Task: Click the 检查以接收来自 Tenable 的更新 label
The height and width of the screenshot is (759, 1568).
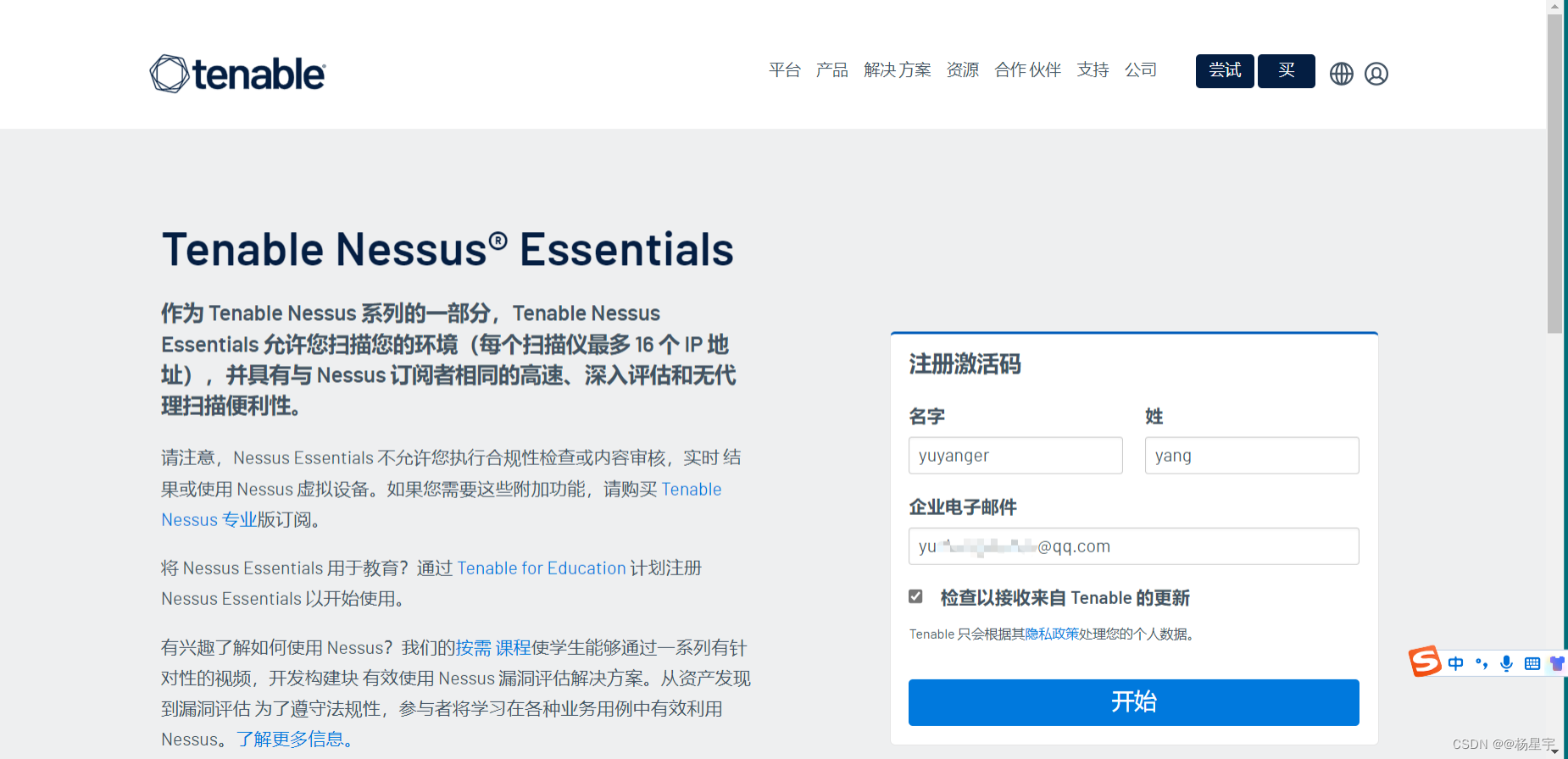Action: pyautogui.click(x=1065, y=598)
